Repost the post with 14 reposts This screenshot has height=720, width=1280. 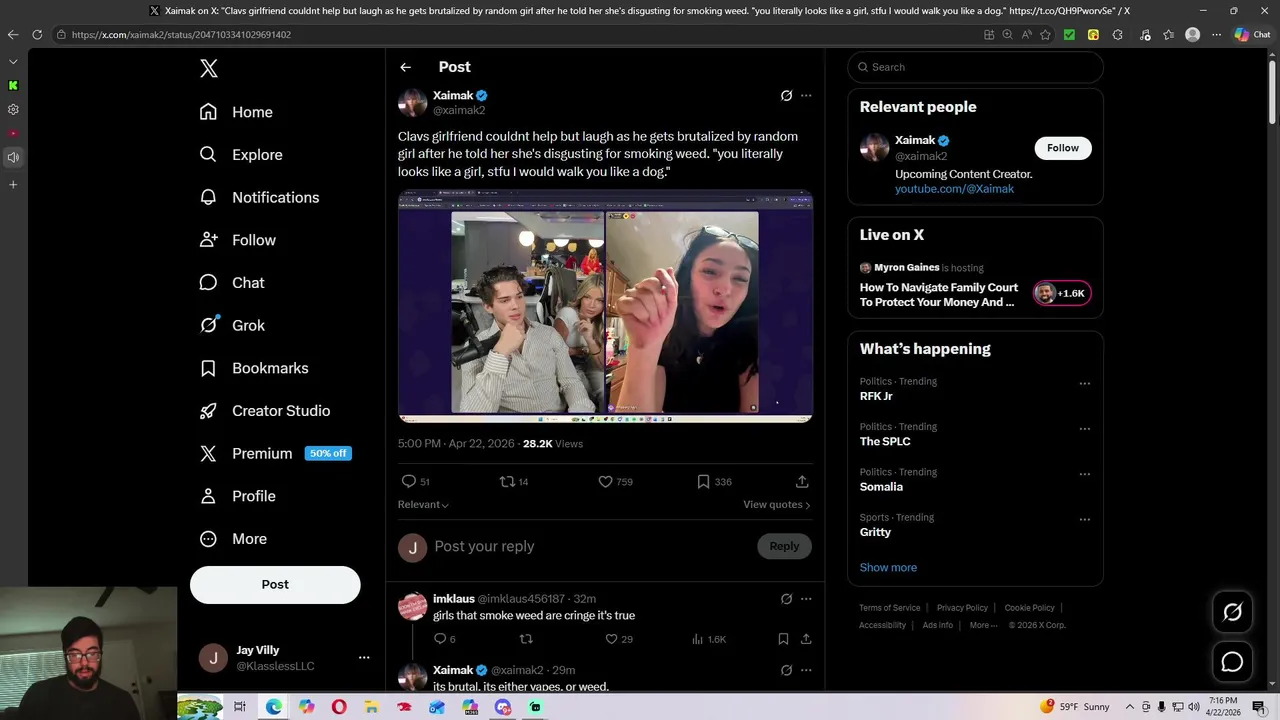507,482
